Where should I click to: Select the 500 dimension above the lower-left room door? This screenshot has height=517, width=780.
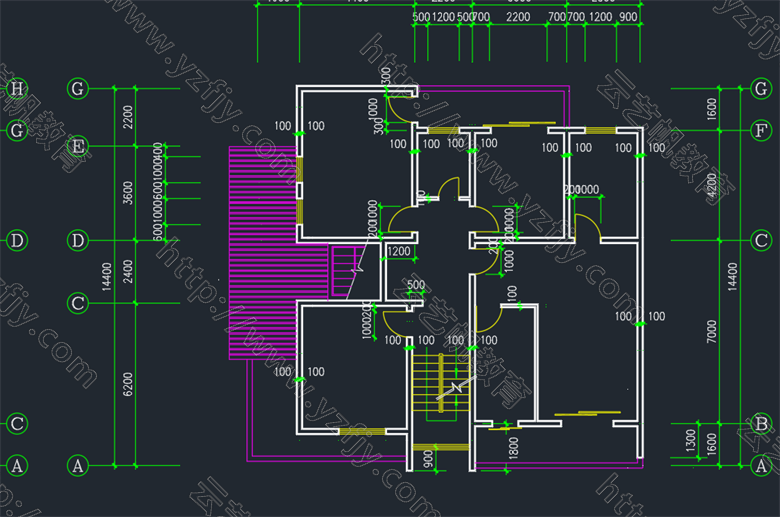416,285
